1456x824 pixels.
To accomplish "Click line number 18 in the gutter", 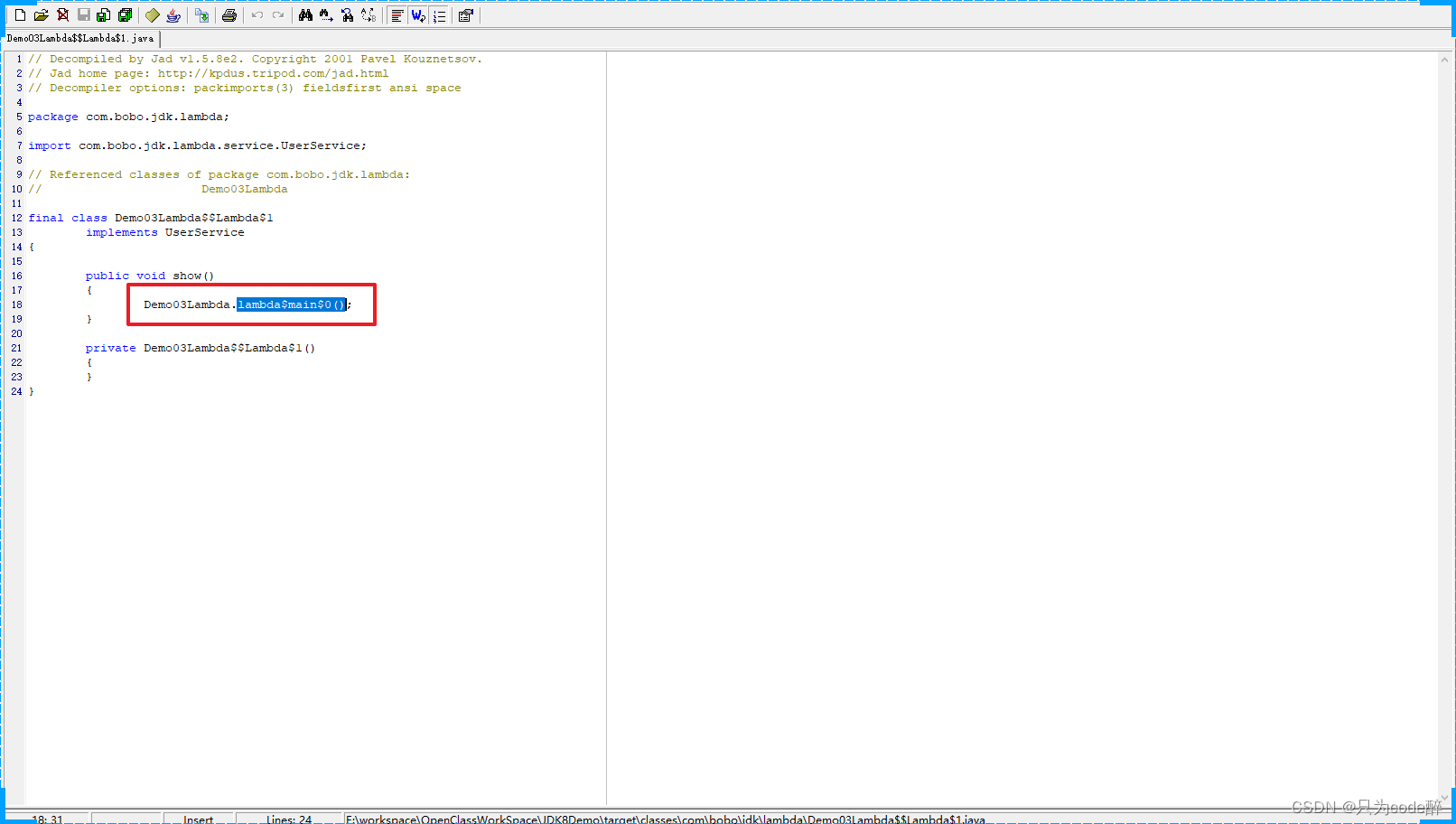I will tap(16, 304).
